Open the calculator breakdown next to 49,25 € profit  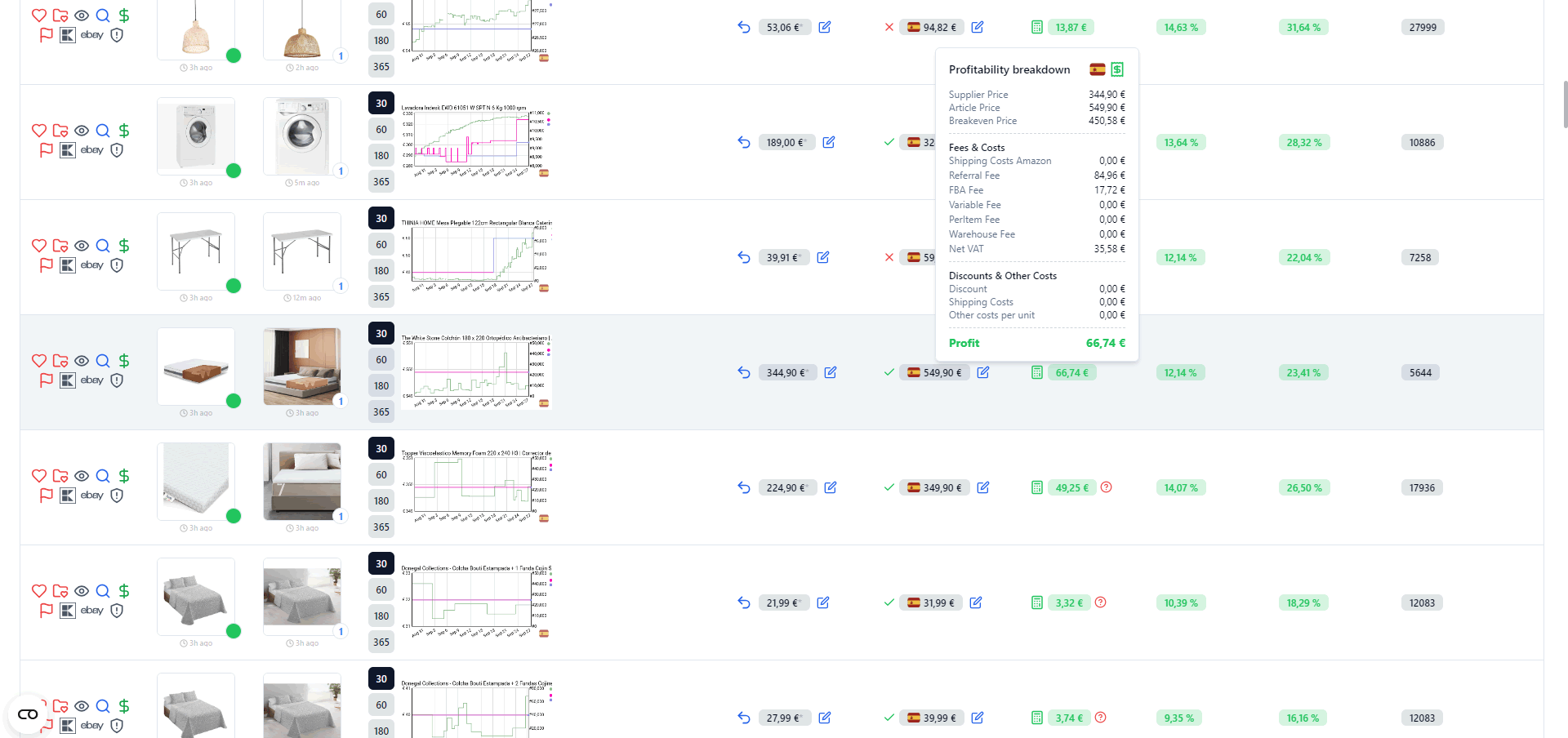pyautogui.click(x=1037, y=487)
